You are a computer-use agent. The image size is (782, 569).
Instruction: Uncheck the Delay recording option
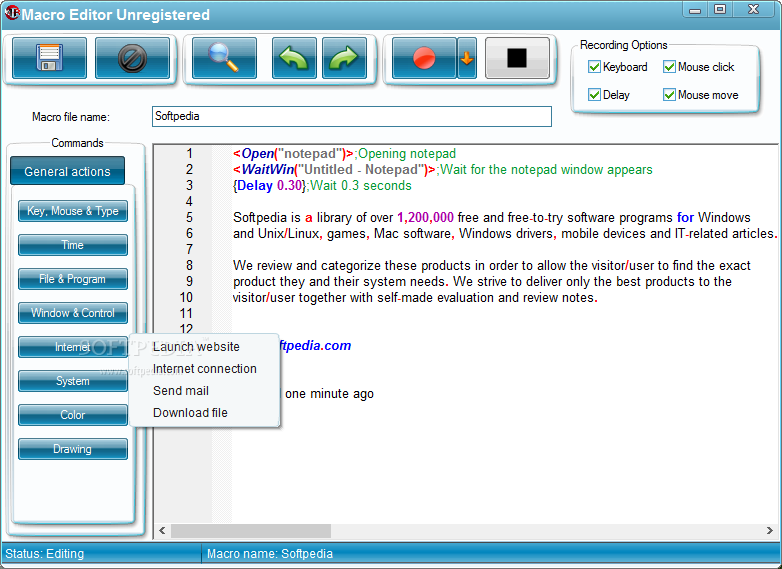point(594,95)
